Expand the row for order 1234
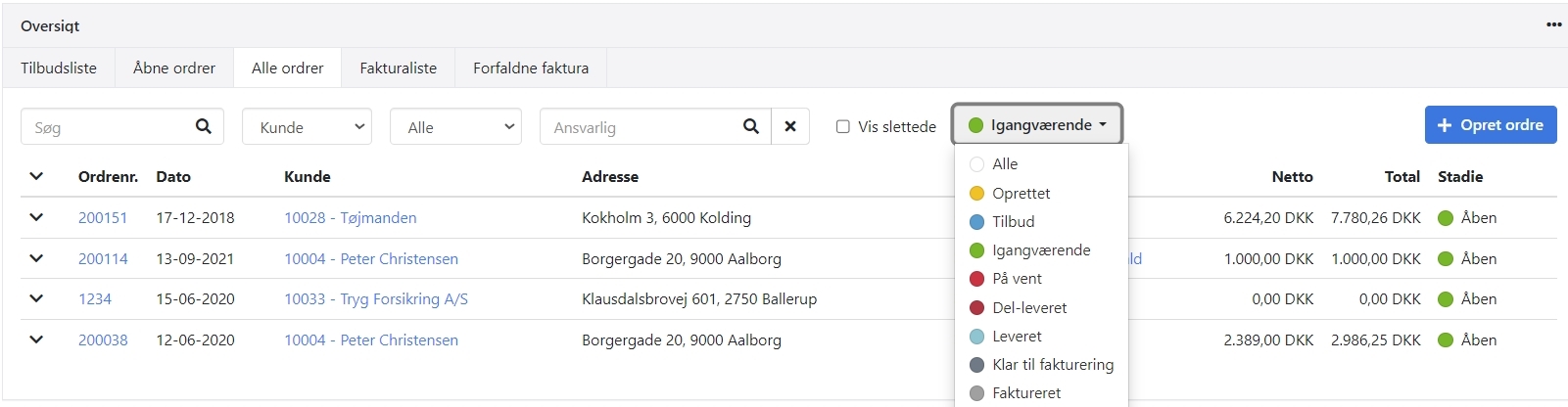 point(36,298)
